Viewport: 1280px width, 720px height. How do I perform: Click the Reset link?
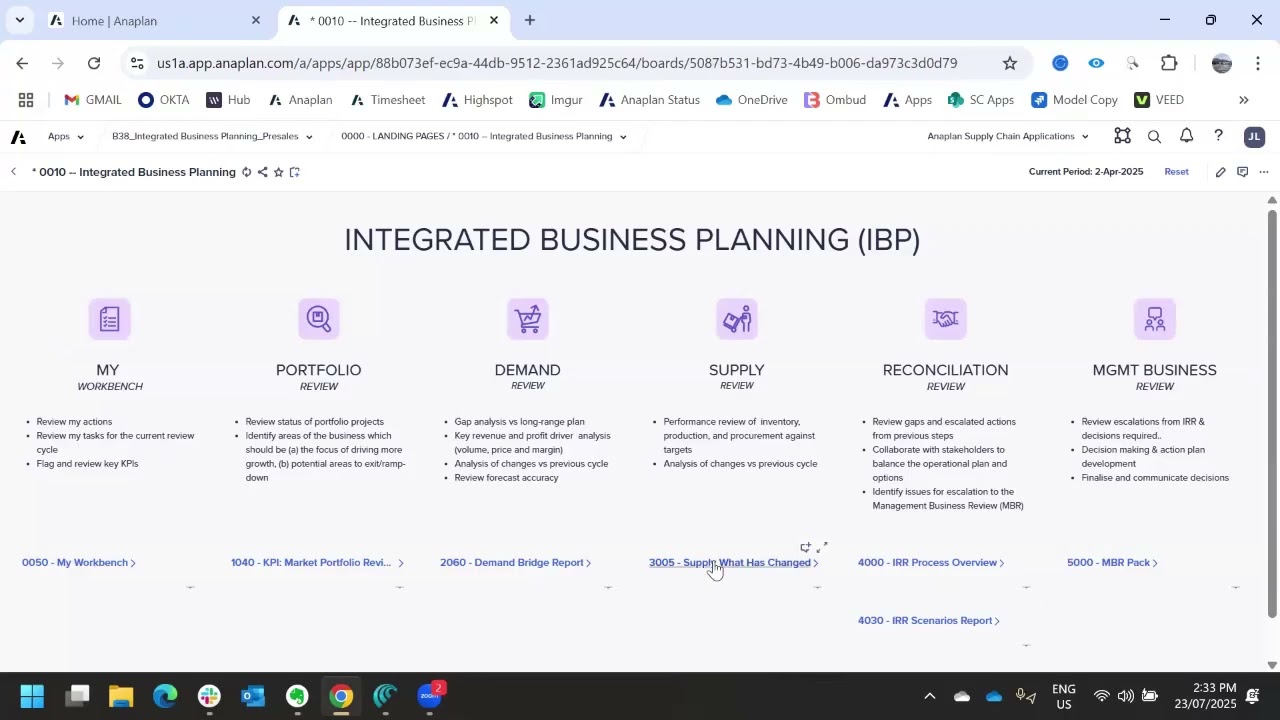point(1176,172)
